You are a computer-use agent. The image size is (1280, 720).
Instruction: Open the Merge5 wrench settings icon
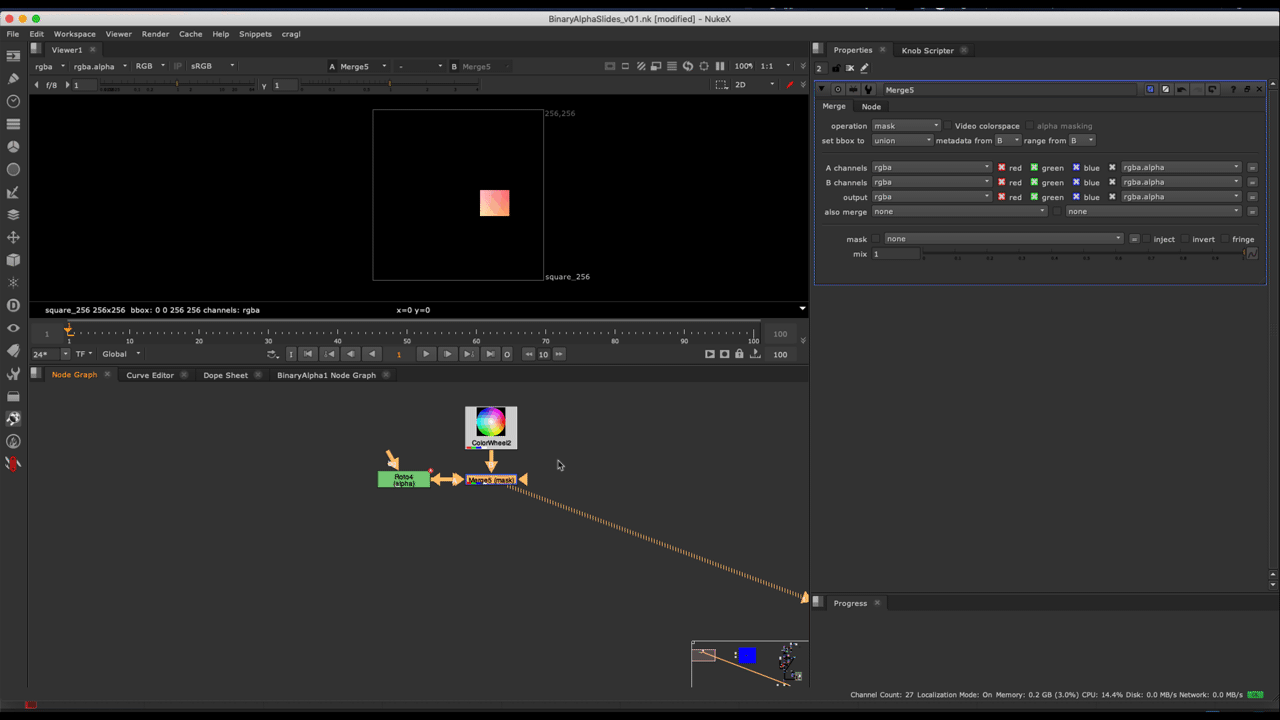(868, 90)
